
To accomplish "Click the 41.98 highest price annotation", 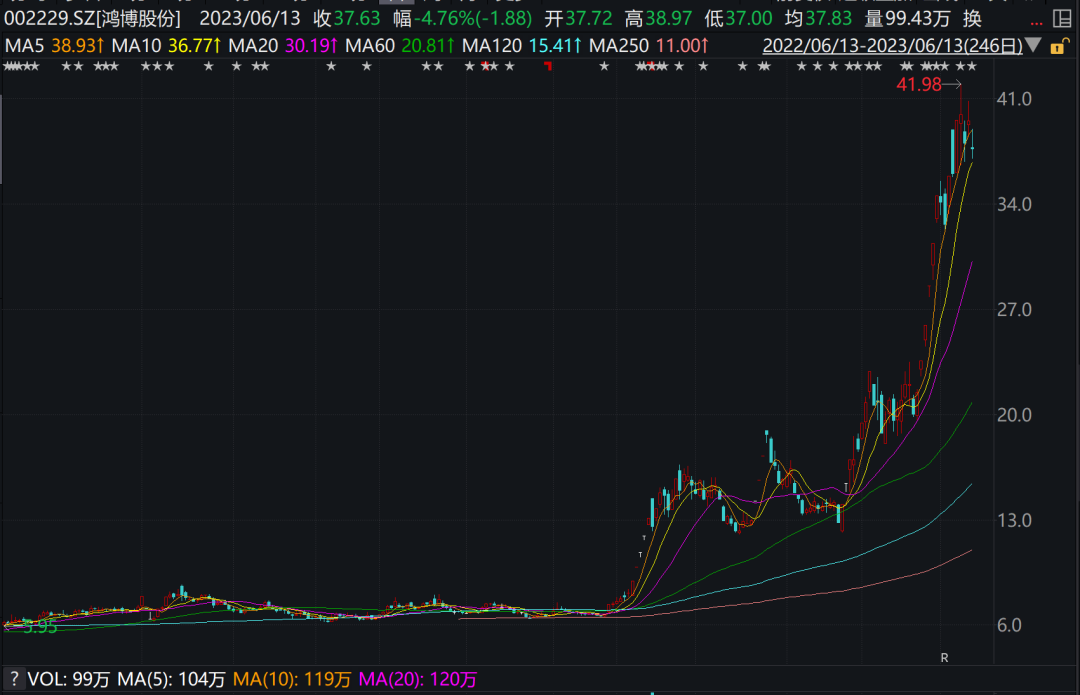I will [918, 85].
